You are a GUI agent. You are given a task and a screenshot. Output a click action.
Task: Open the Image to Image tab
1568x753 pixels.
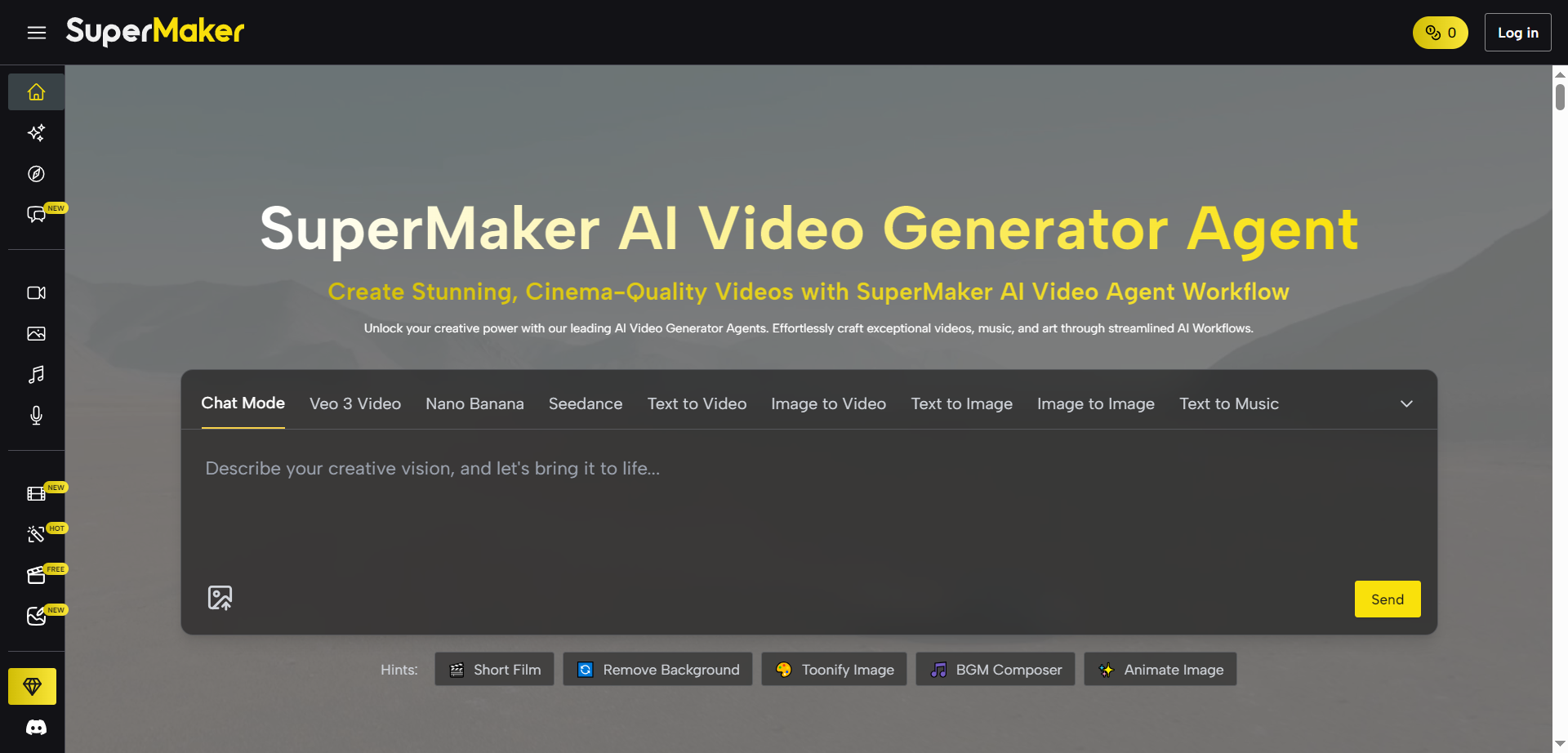(x=1095, y=403)
